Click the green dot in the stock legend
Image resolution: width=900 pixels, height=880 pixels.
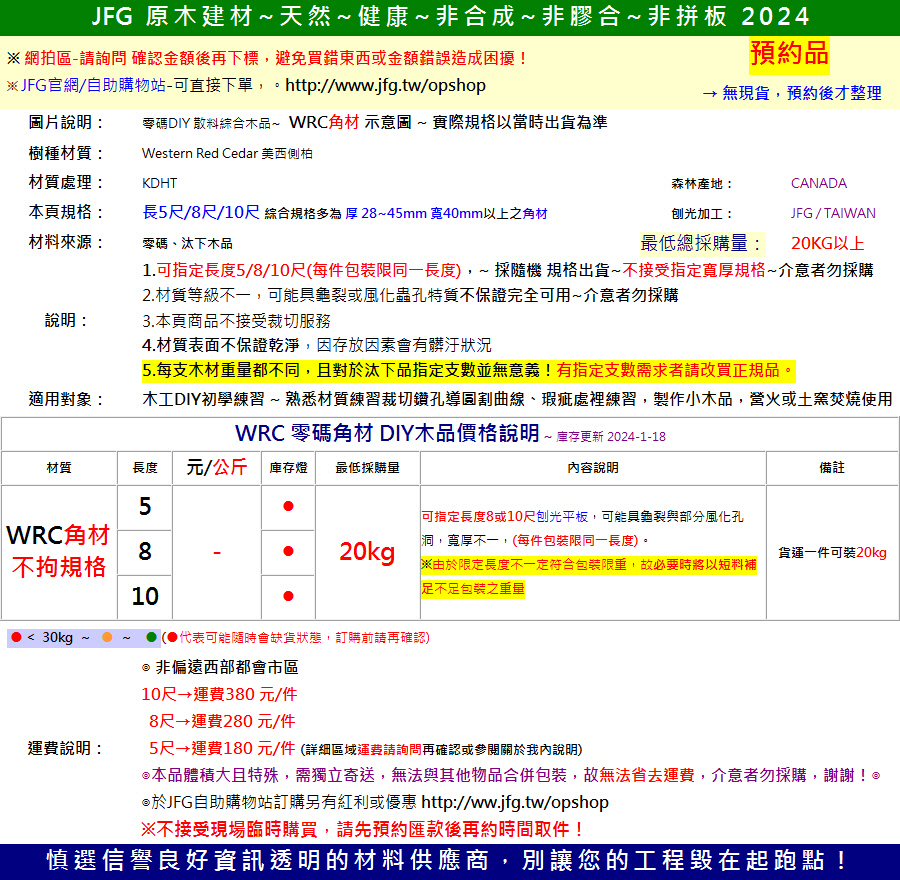pyautogui.click(x=152, y=637)
